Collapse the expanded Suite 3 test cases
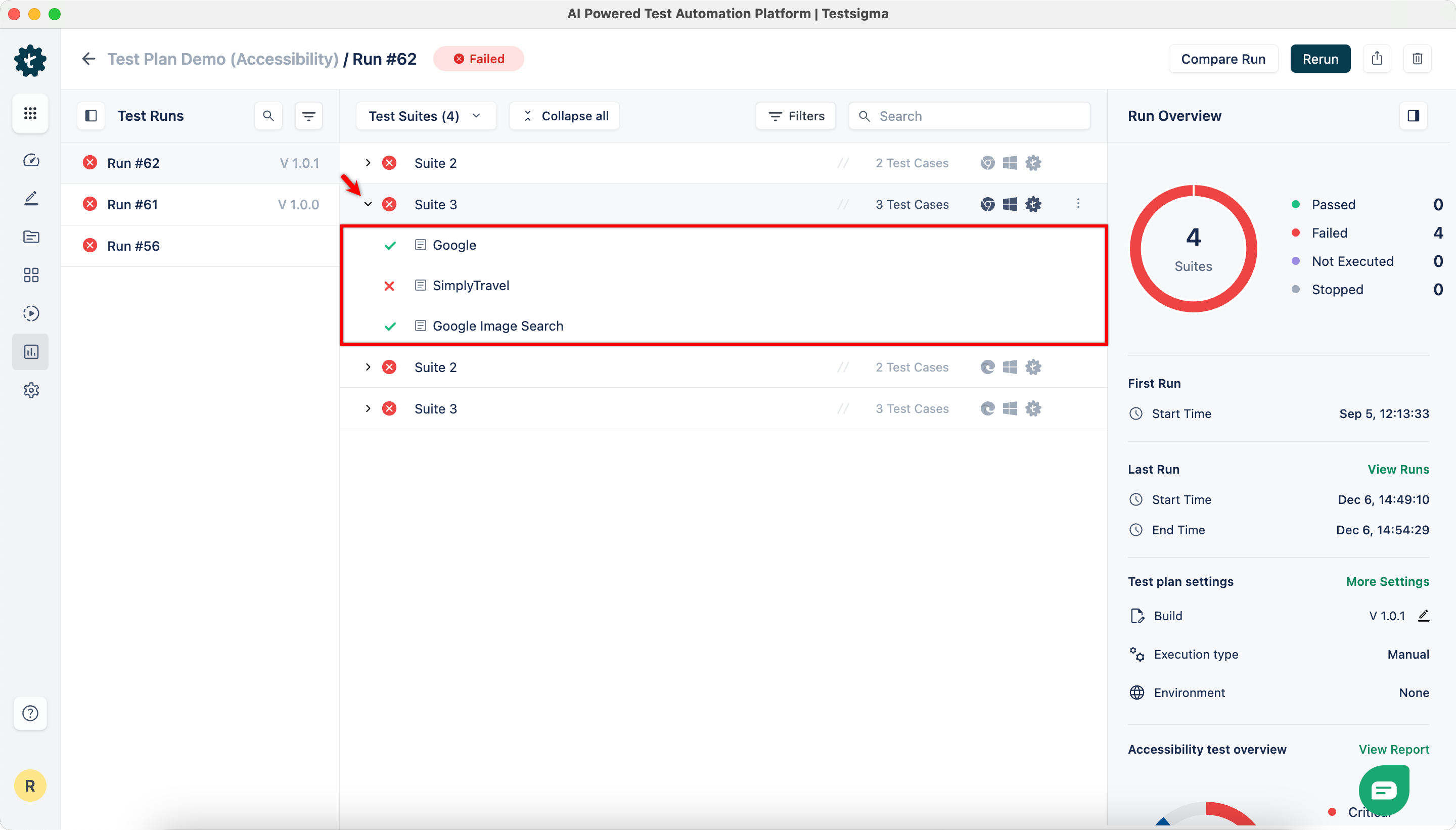1456x830 pixels. [x=368, y=204]
